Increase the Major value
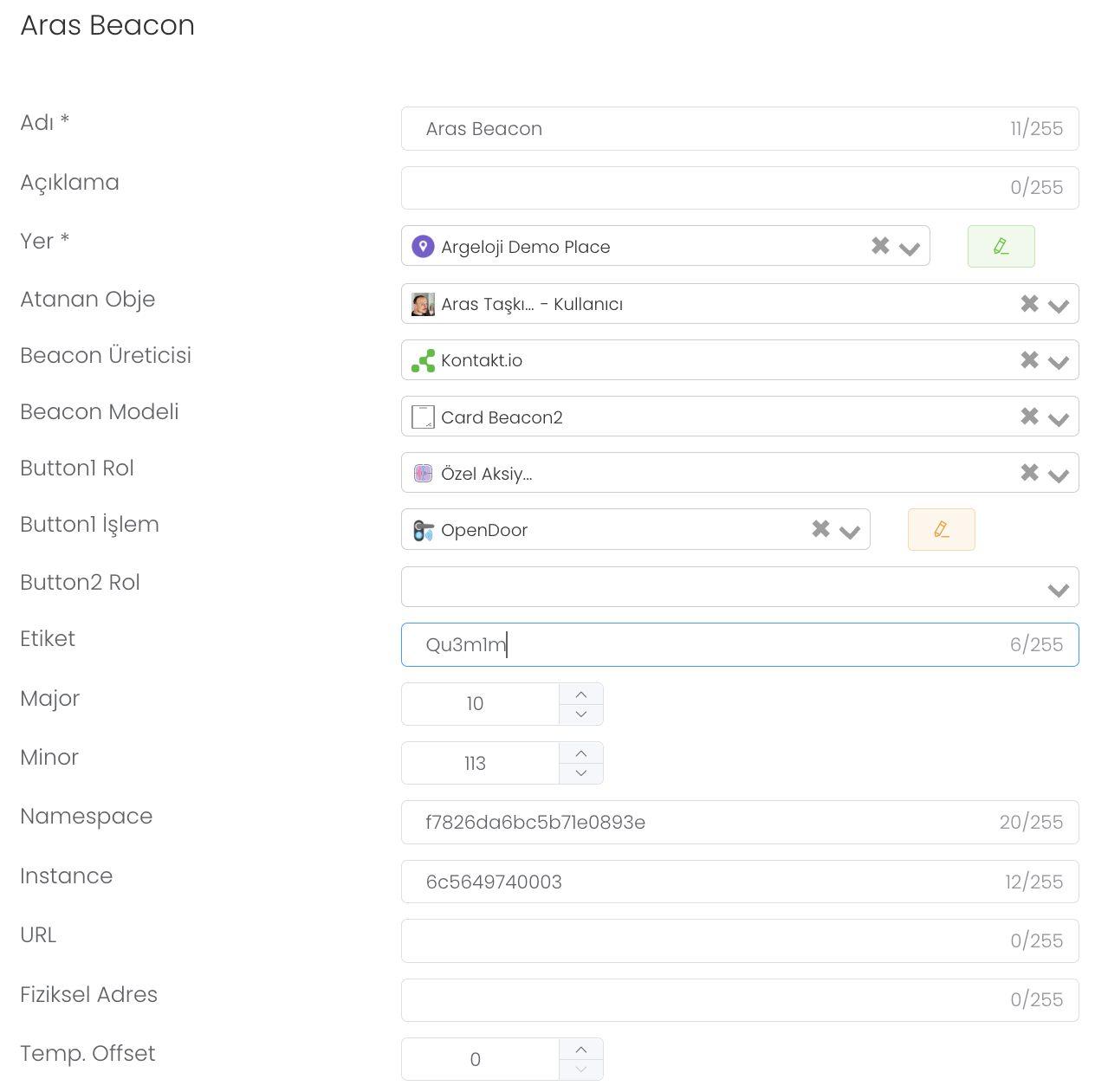This screenshot has height=1092, width=1095. [x=581, y=695]
